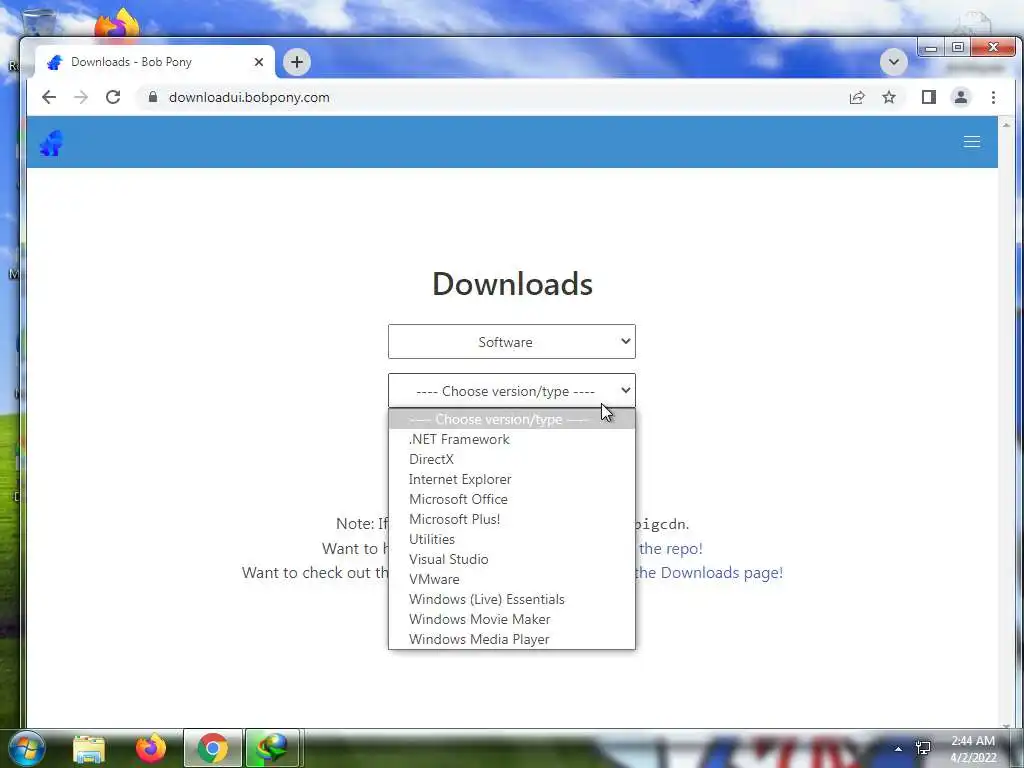Close the Downloads - Bob Pony tab
The image size is (1024, 768).
click(x=259, y=62)
